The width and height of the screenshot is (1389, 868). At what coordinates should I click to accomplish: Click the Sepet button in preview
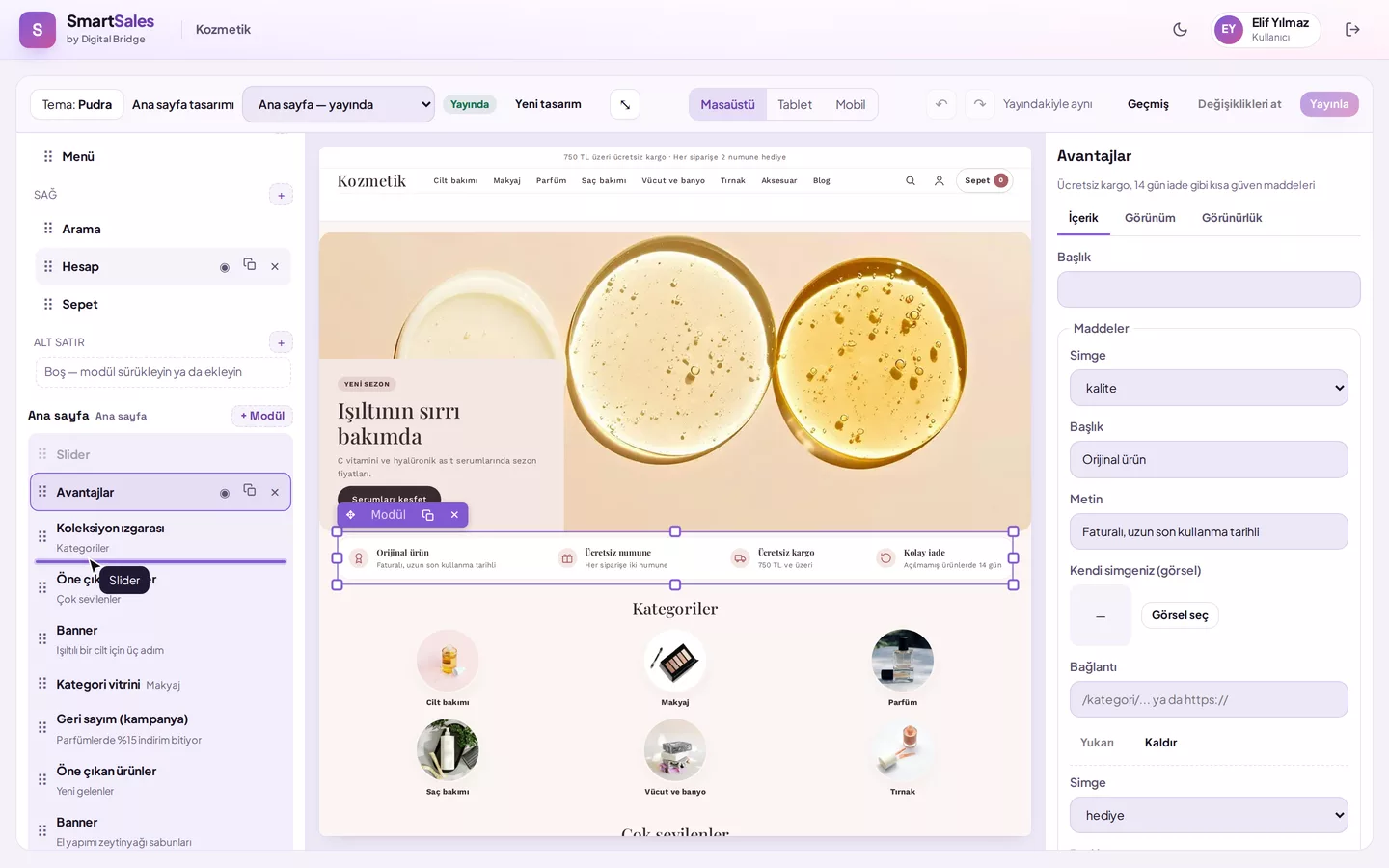point(985,180)
